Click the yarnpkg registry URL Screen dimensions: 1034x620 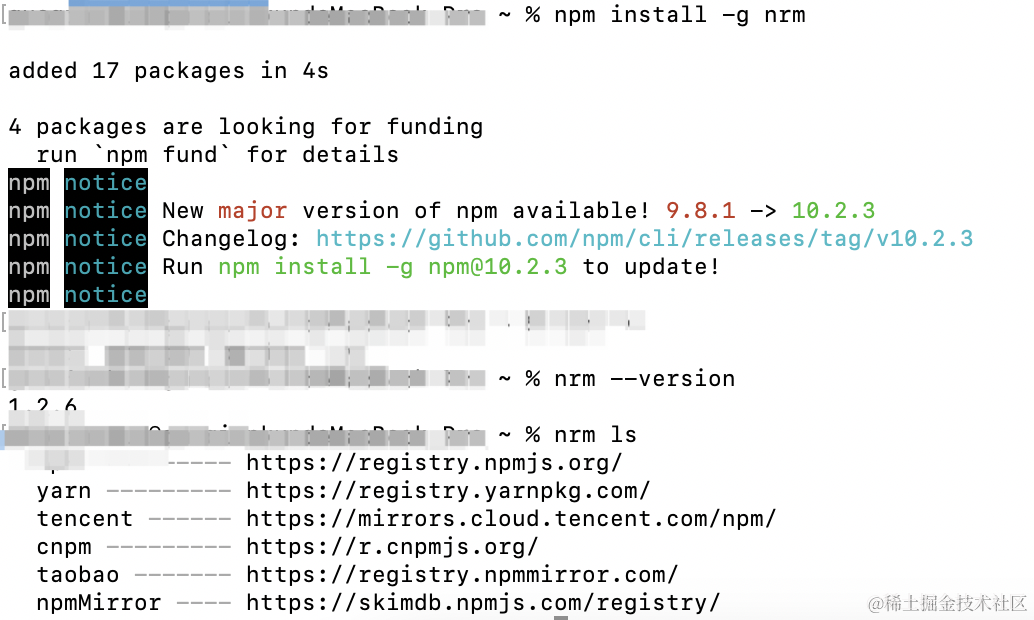coord(448,491)
